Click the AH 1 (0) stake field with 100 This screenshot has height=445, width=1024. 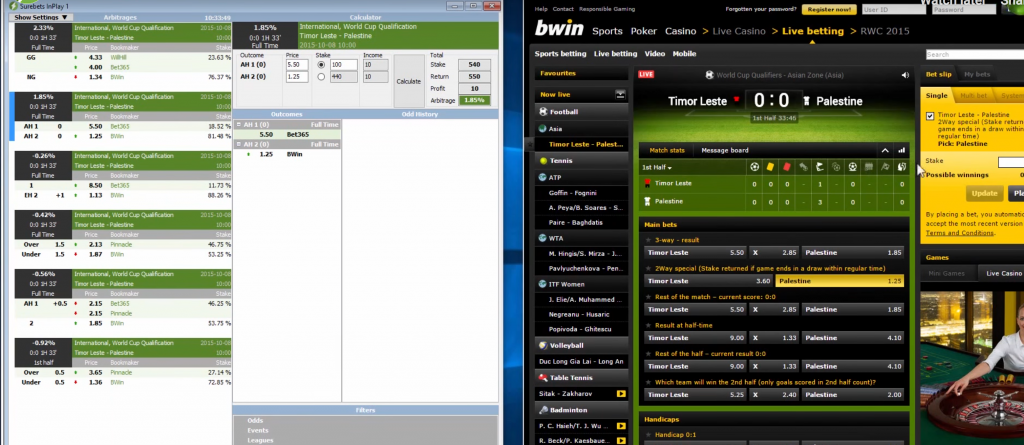click(x=344, y=65)
